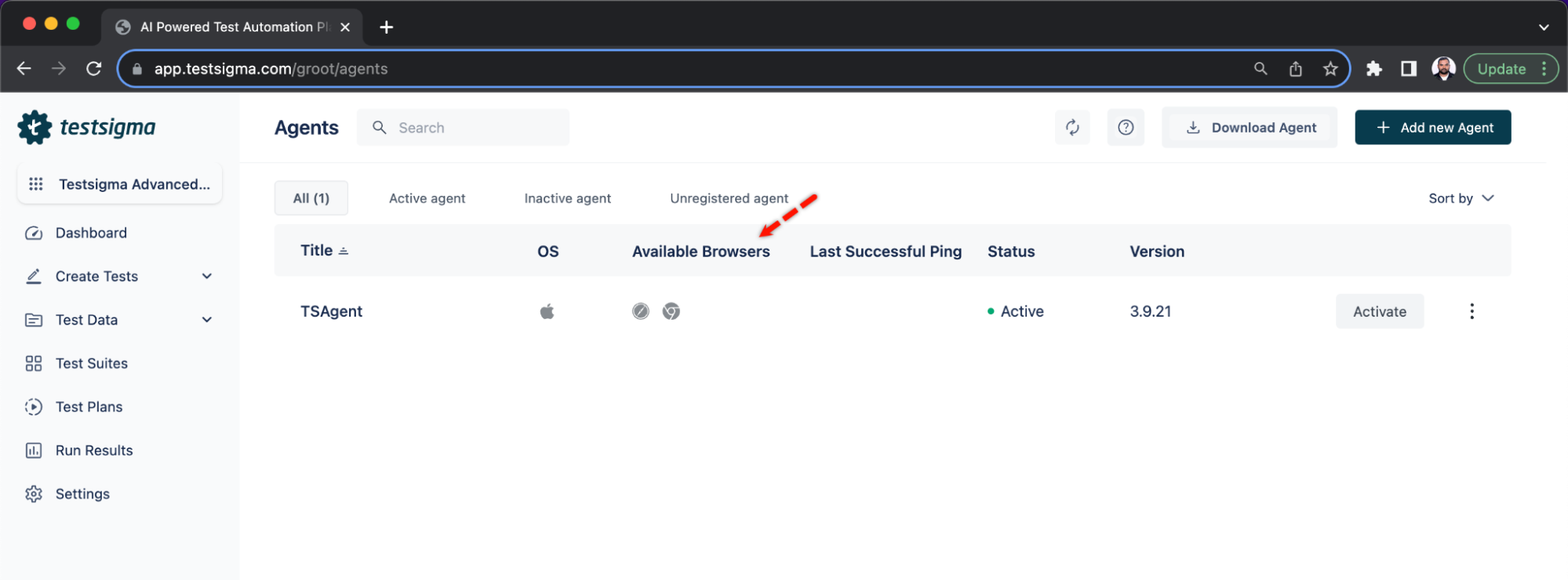
Task: Click the Apple OS icon for TSAgent
Action: tap(548, 311)
